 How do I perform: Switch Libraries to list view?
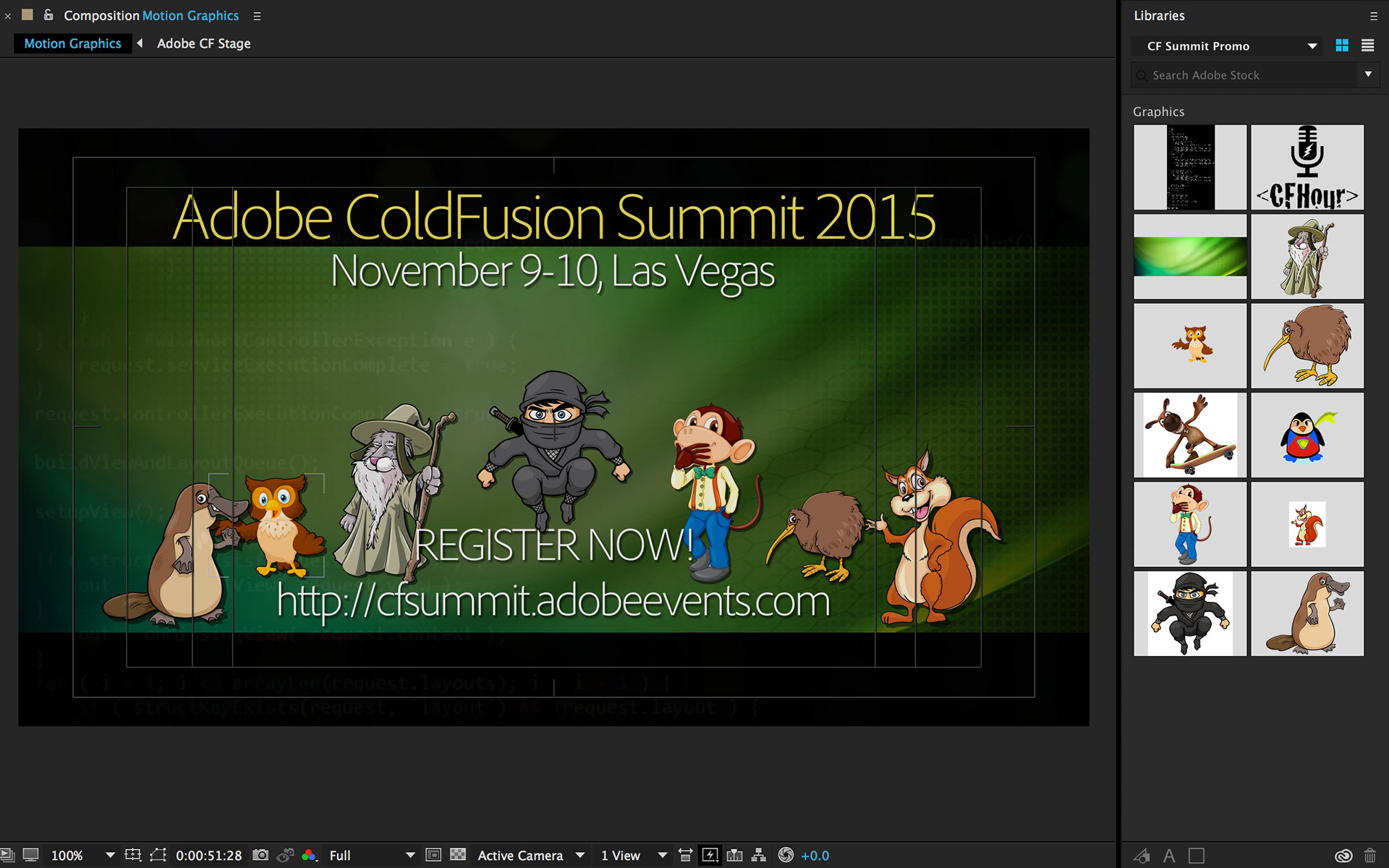pos(1367,46)
